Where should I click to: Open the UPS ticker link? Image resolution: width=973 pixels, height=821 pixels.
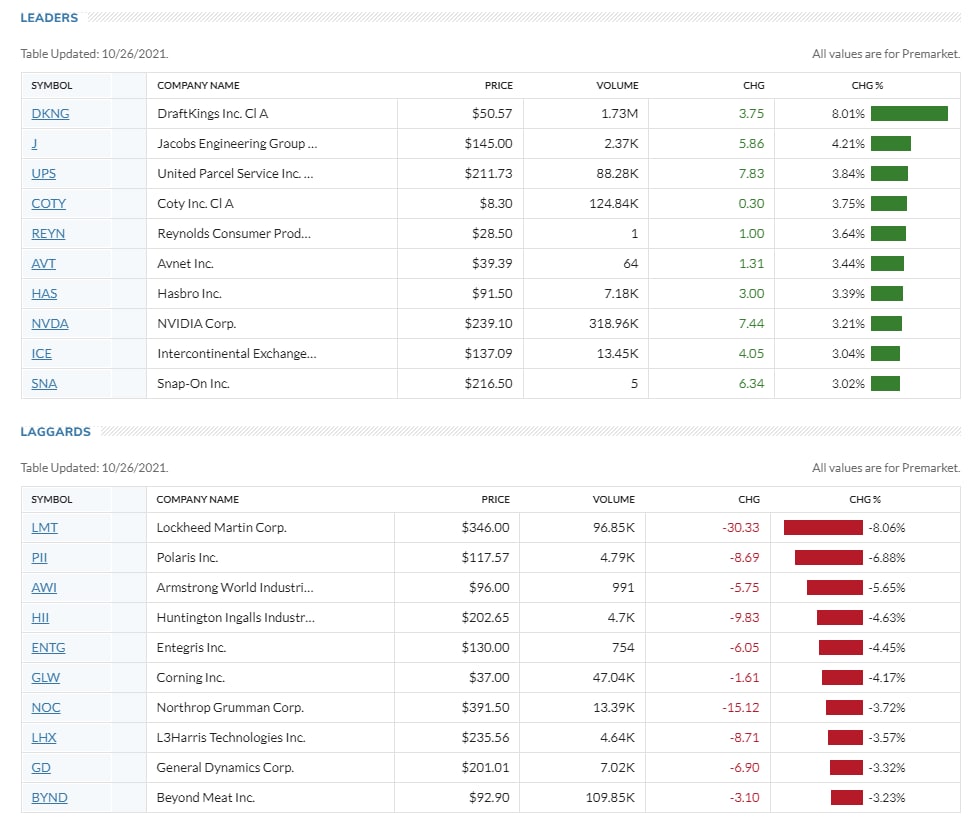[43, 174]
